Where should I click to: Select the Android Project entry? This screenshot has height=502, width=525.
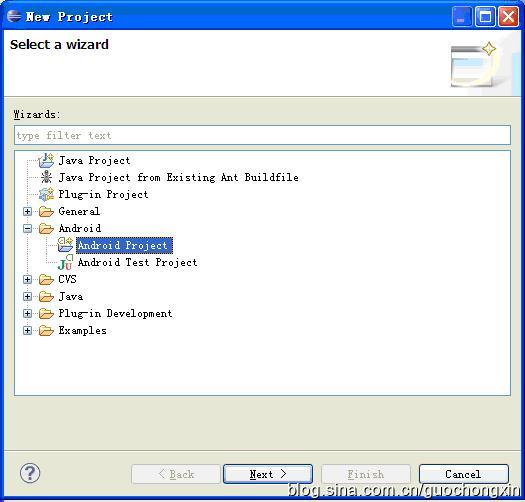124,245
